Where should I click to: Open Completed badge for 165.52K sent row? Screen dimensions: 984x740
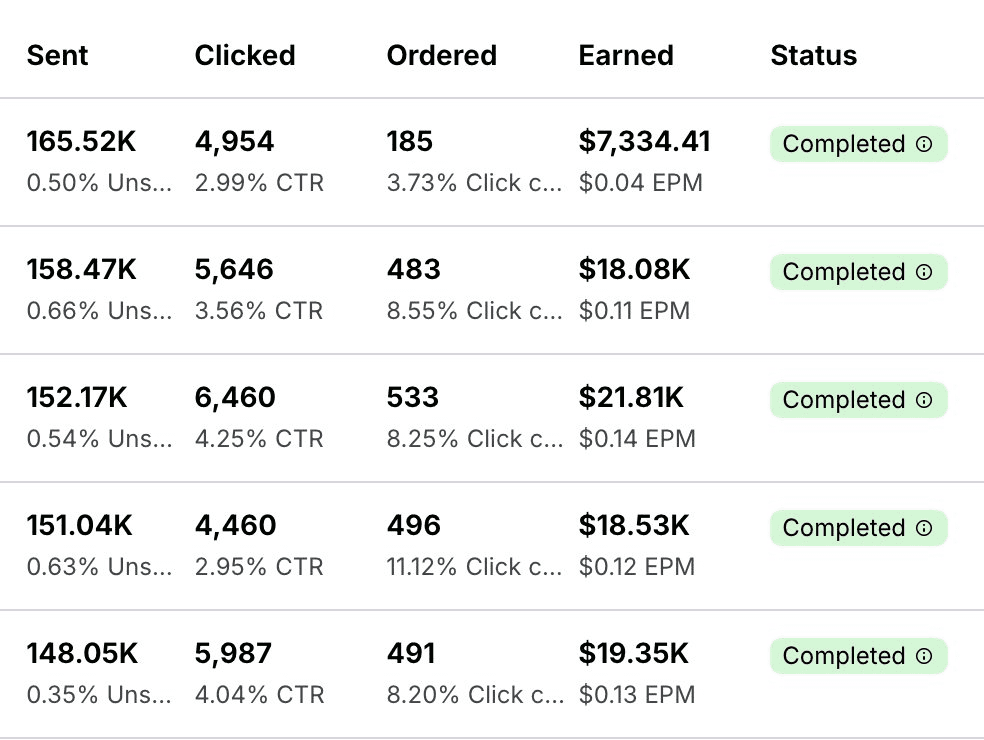pyautogui.click(x=858, y=144)
